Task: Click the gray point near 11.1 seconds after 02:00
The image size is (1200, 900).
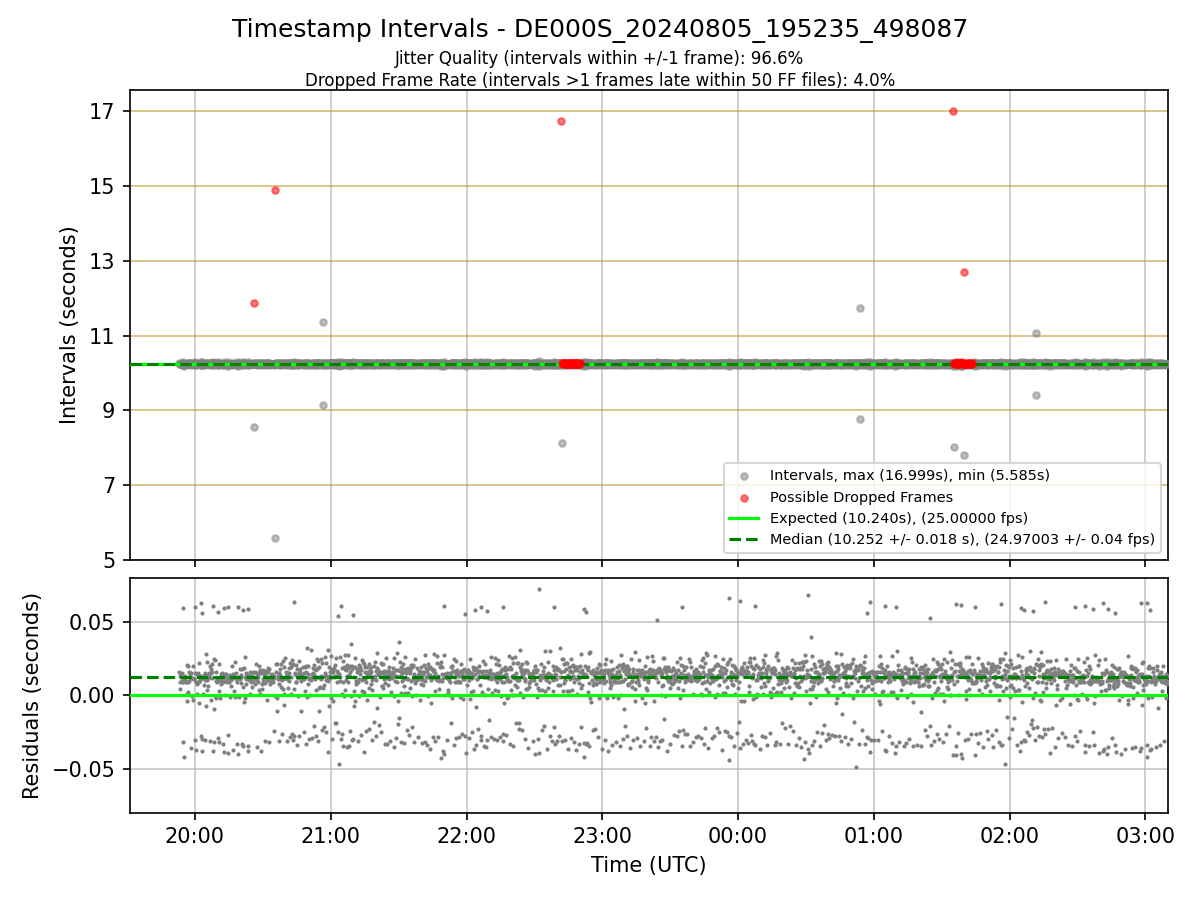Action: coord(1036,333)
